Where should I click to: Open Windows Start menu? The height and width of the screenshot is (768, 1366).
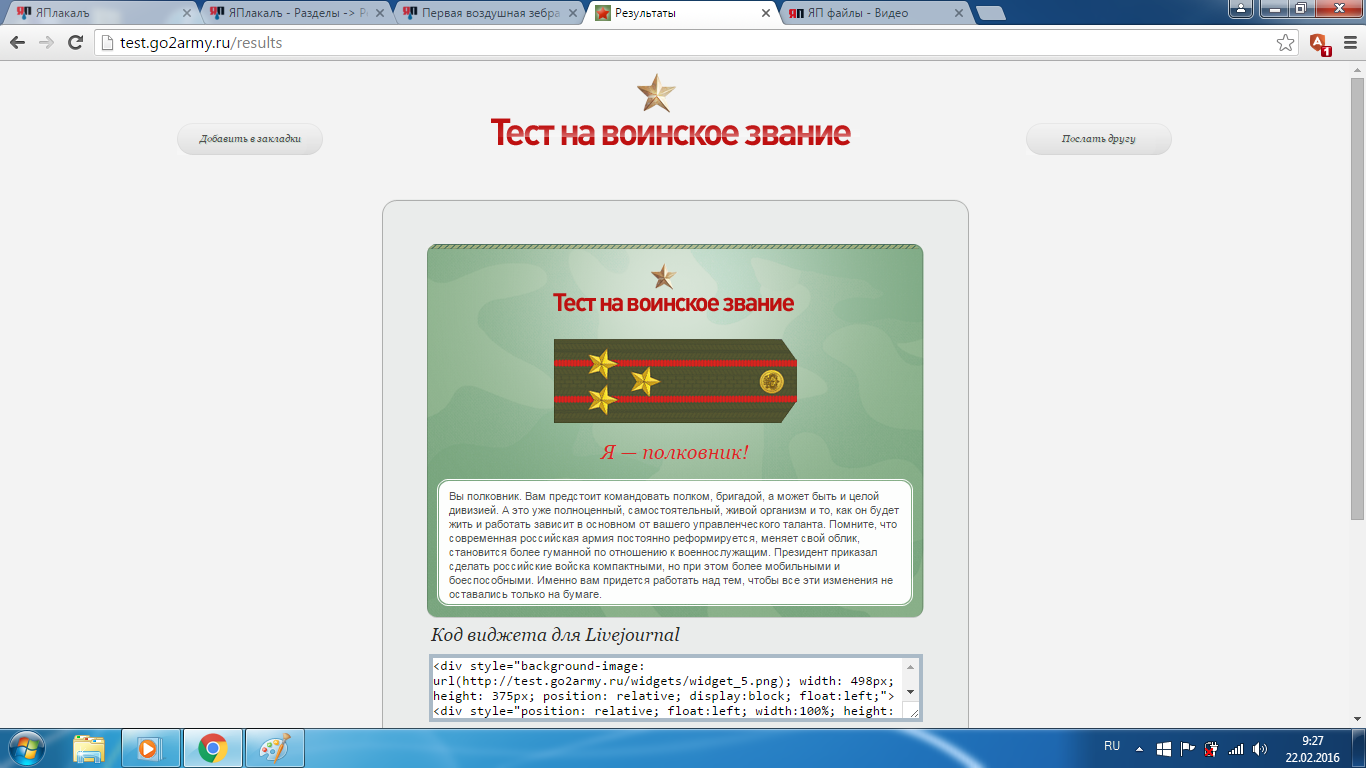(25, 747)
